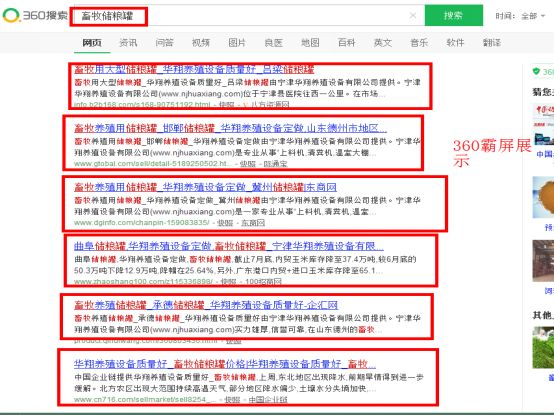Click the 八方资源网 source link
This screenshot has height=415, width=554.
(270, 105)
